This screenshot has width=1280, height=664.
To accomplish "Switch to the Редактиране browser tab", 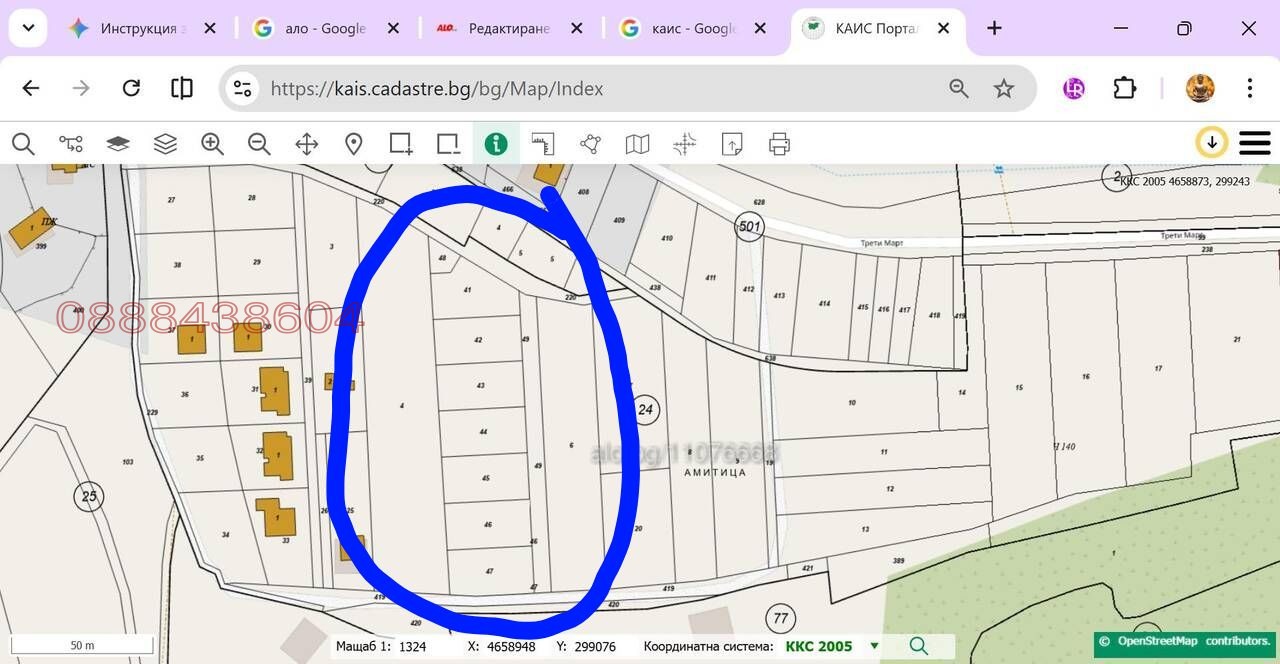I will [509, 29].
